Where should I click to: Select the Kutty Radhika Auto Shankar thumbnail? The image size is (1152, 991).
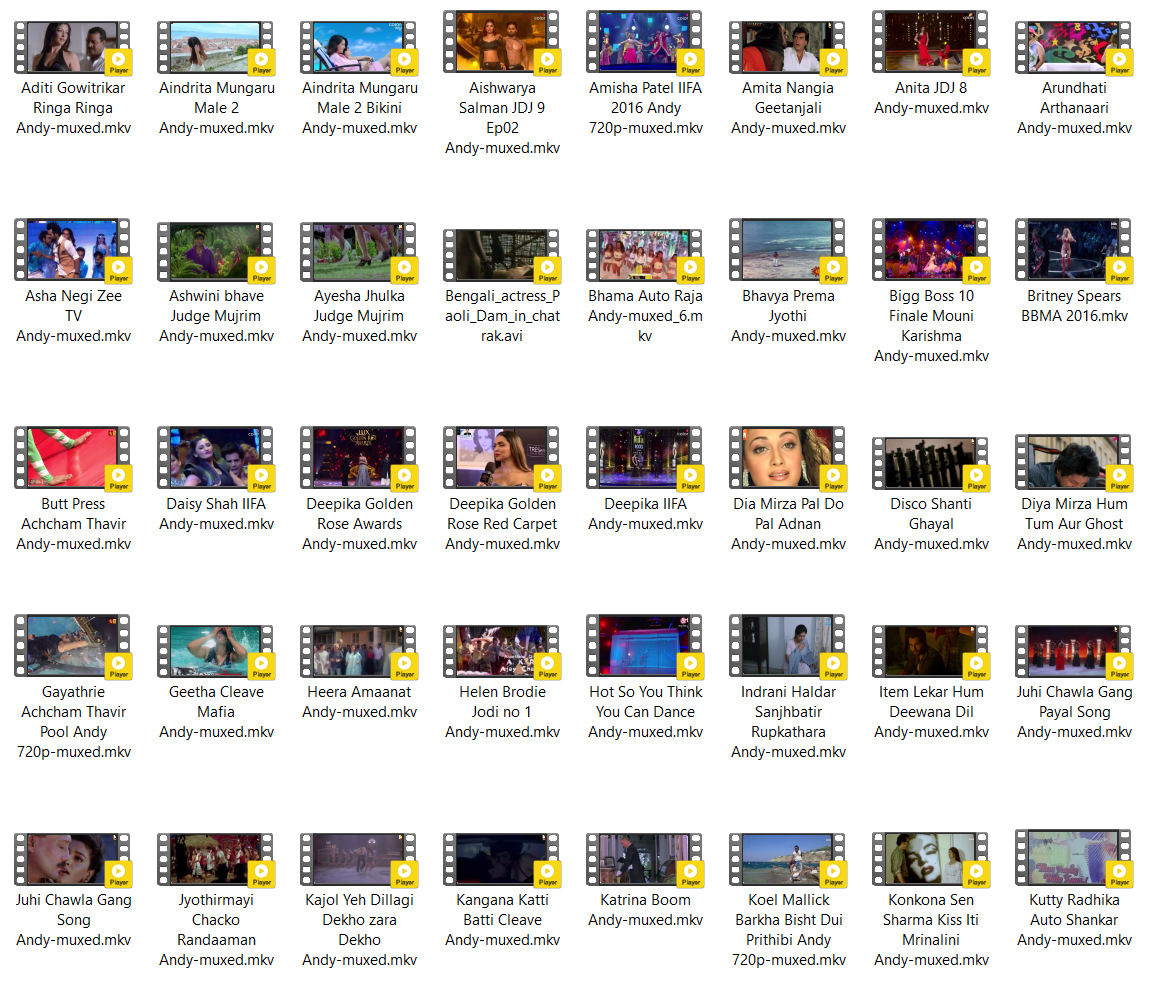1074,858
